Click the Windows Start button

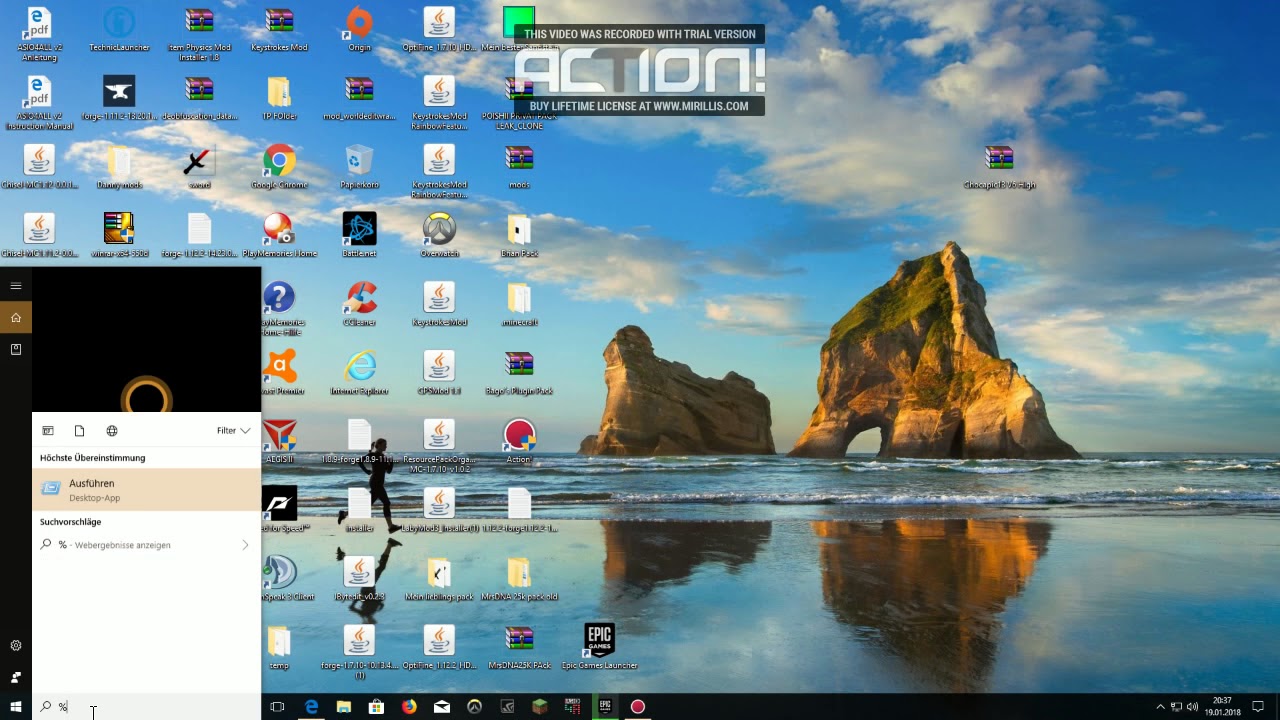tap(16, 707)
